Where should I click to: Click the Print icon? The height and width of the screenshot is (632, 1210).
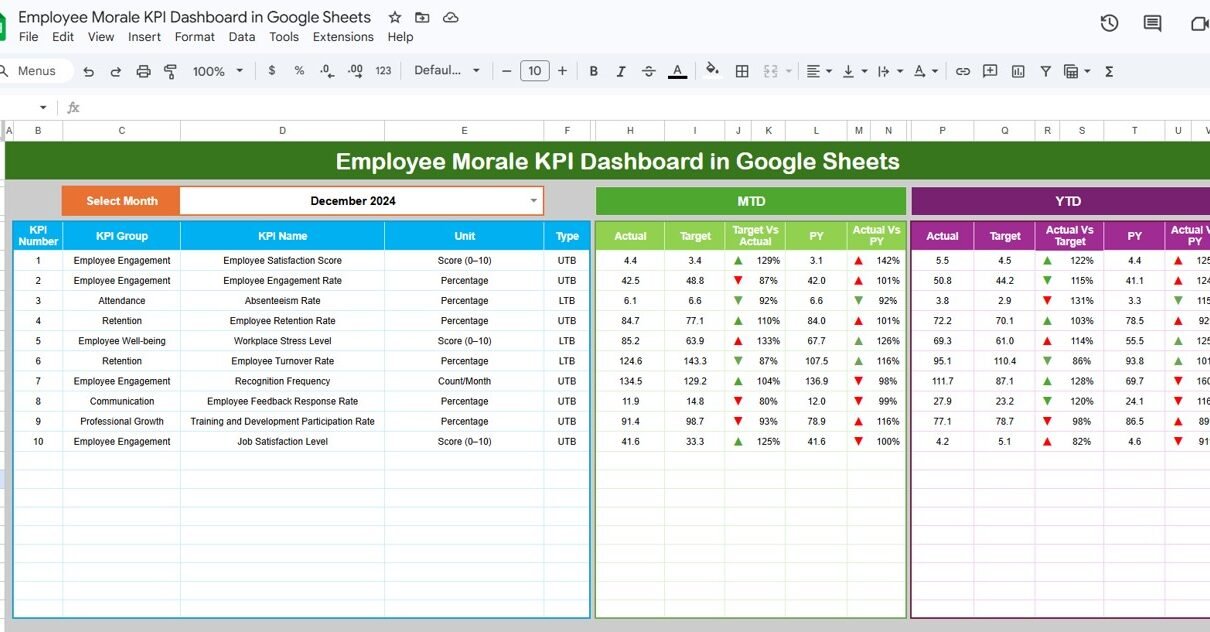143,71
